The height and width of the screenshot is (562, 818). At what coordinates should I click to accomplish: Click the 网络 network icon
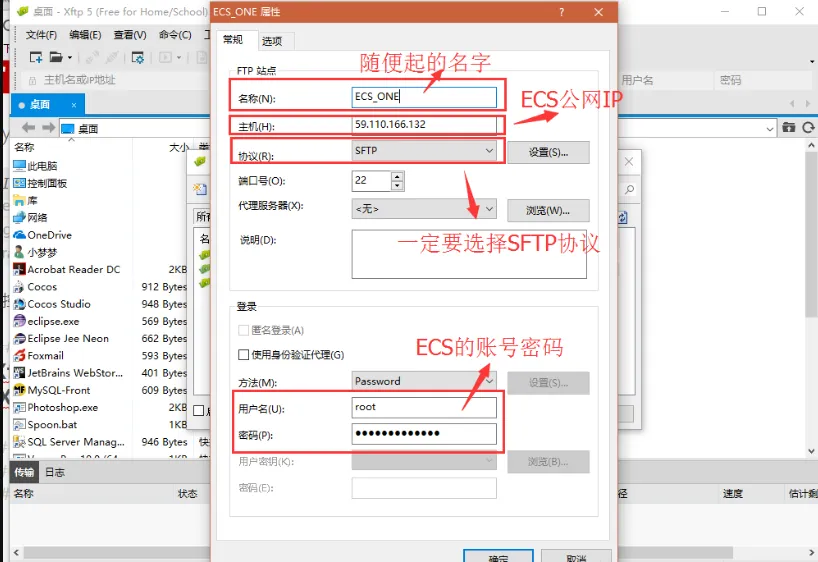(19, 217)
